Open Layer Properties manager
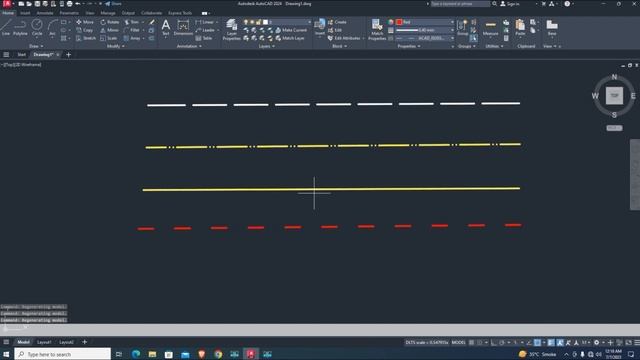Viewport: 640px width, 360px height. click(x=231, y=29)
